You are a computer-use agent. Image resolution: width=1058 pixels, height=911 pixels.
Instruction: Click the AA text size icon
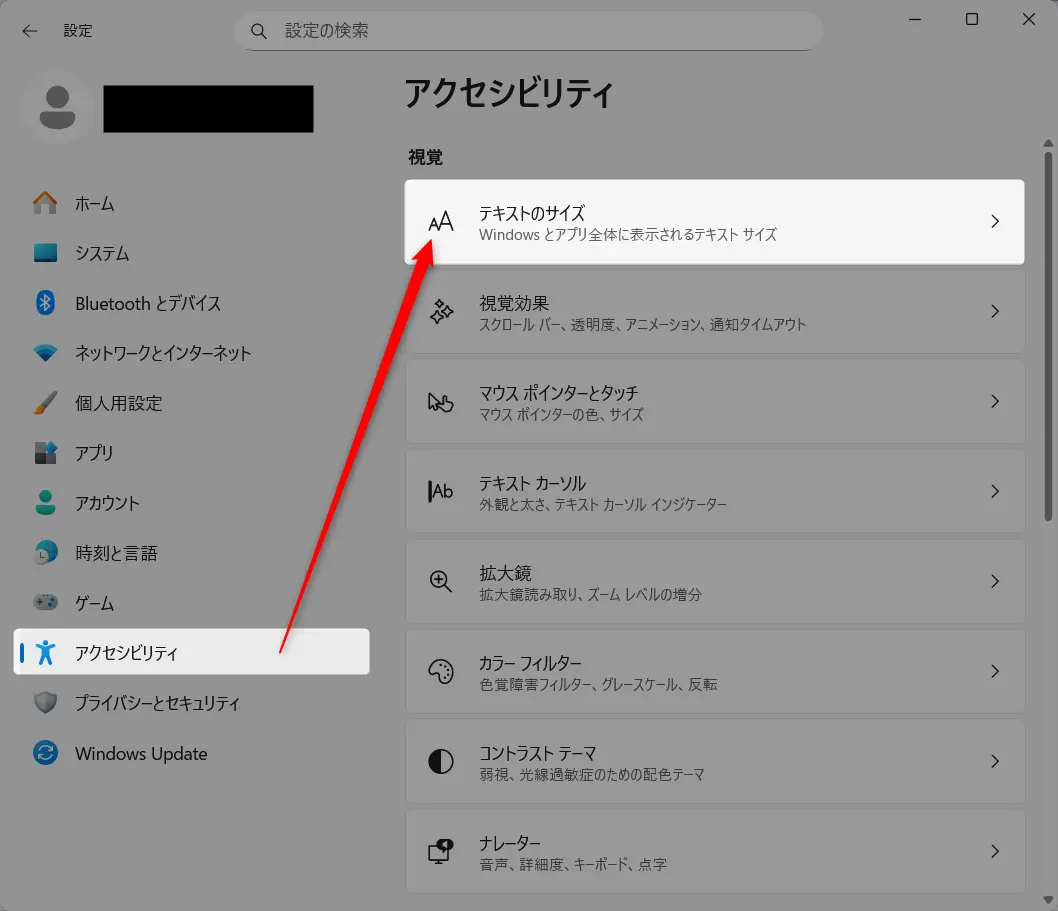pyautogui.click(x=441, y=221)
